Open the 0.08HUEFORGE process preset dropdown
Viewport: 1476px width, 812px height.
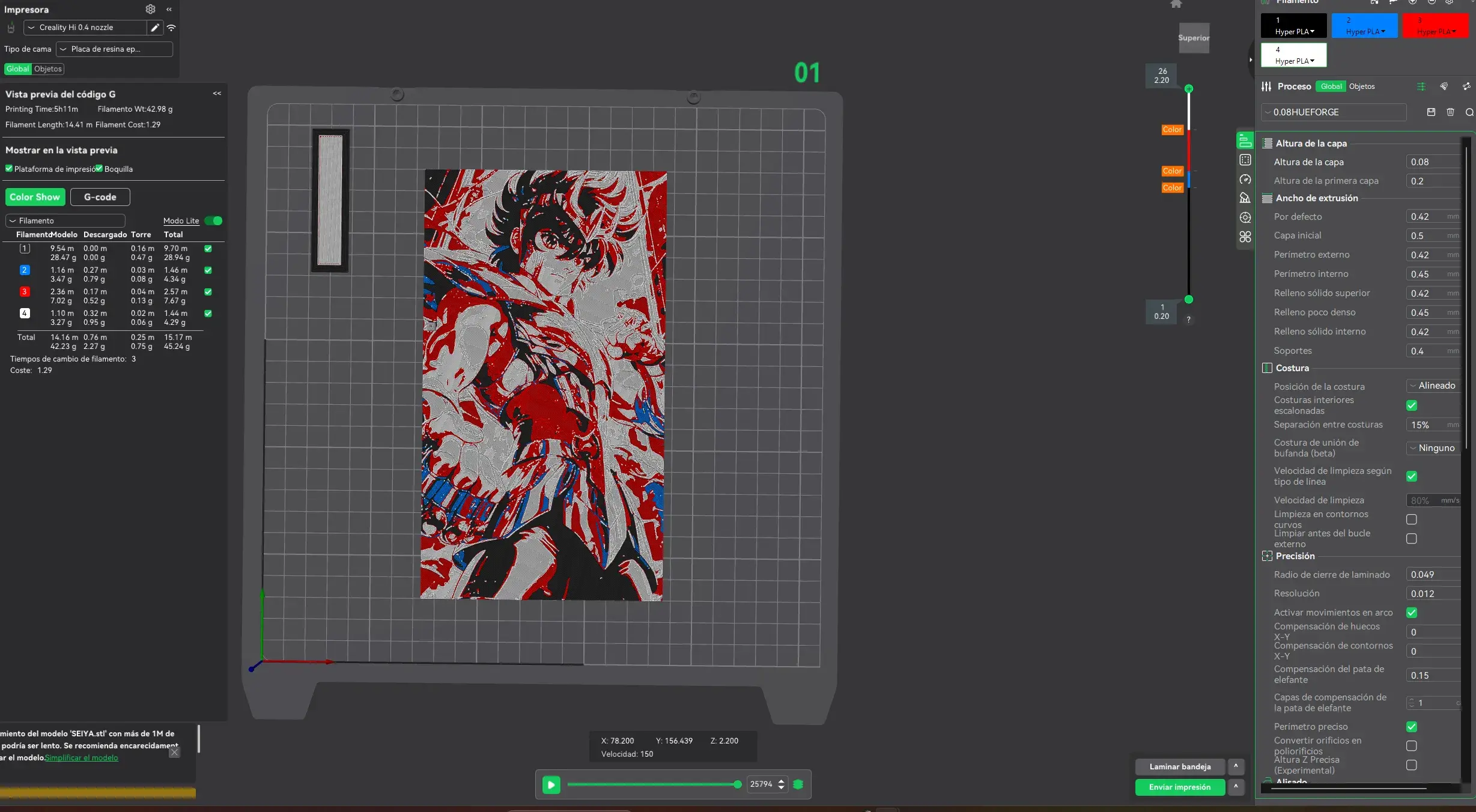(x=1334, y=112)
